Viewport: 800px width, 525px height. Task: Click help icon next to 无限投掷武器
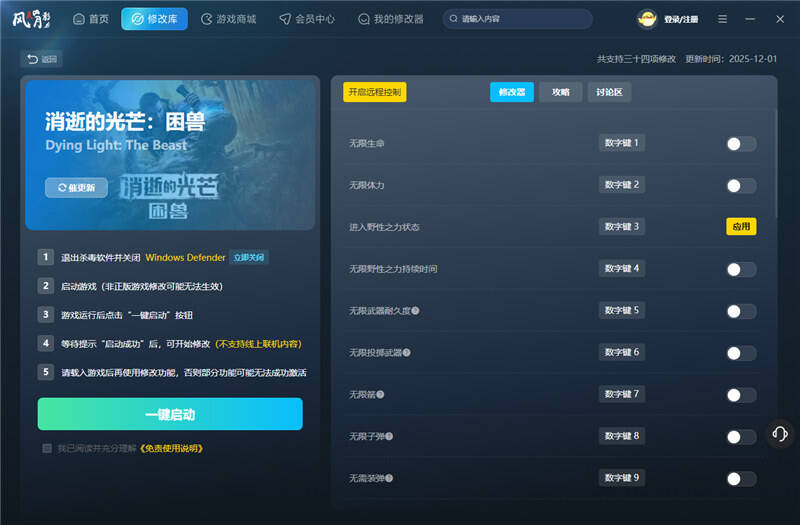click(407, 353)
